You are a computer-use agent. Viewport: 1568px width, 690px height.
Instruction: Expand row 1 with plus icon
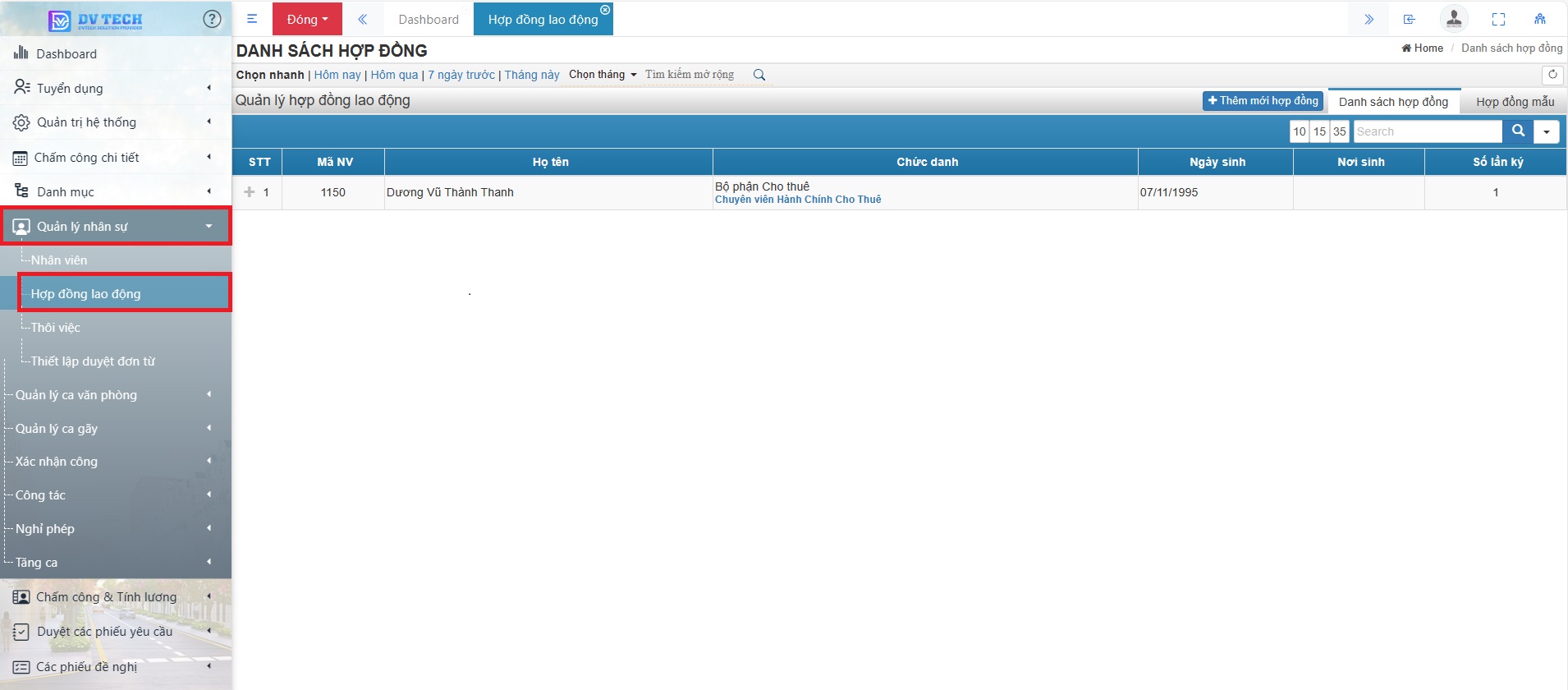(x=250, y=192)
